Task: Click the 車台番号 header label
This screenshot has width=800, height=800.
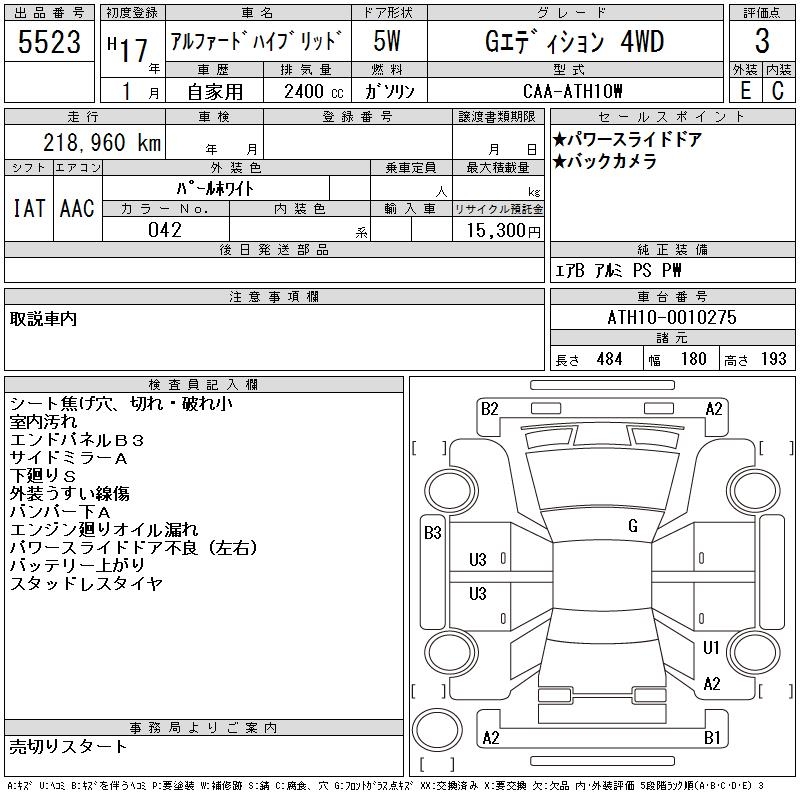Action: [672, 296]
